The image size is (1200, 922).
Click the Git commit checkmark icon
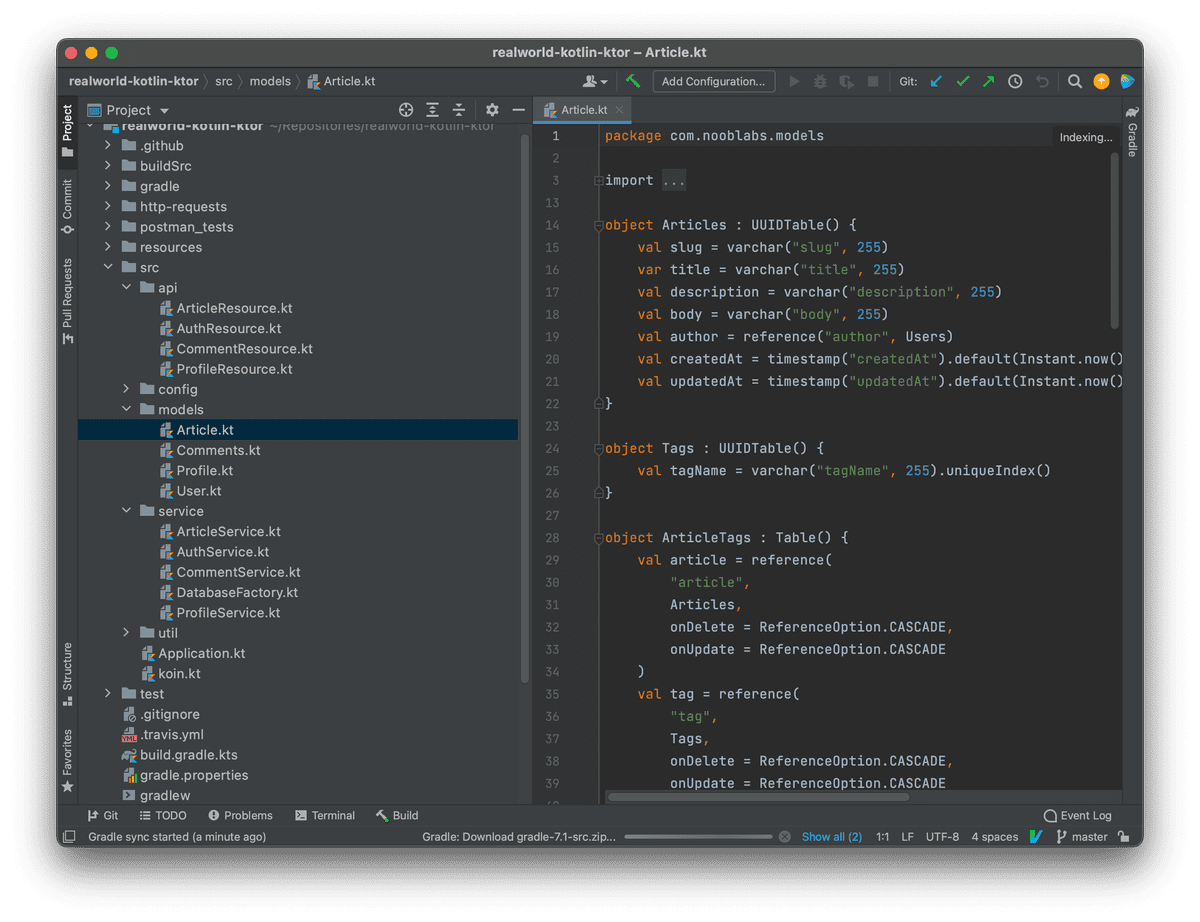(x=963, y=81)
